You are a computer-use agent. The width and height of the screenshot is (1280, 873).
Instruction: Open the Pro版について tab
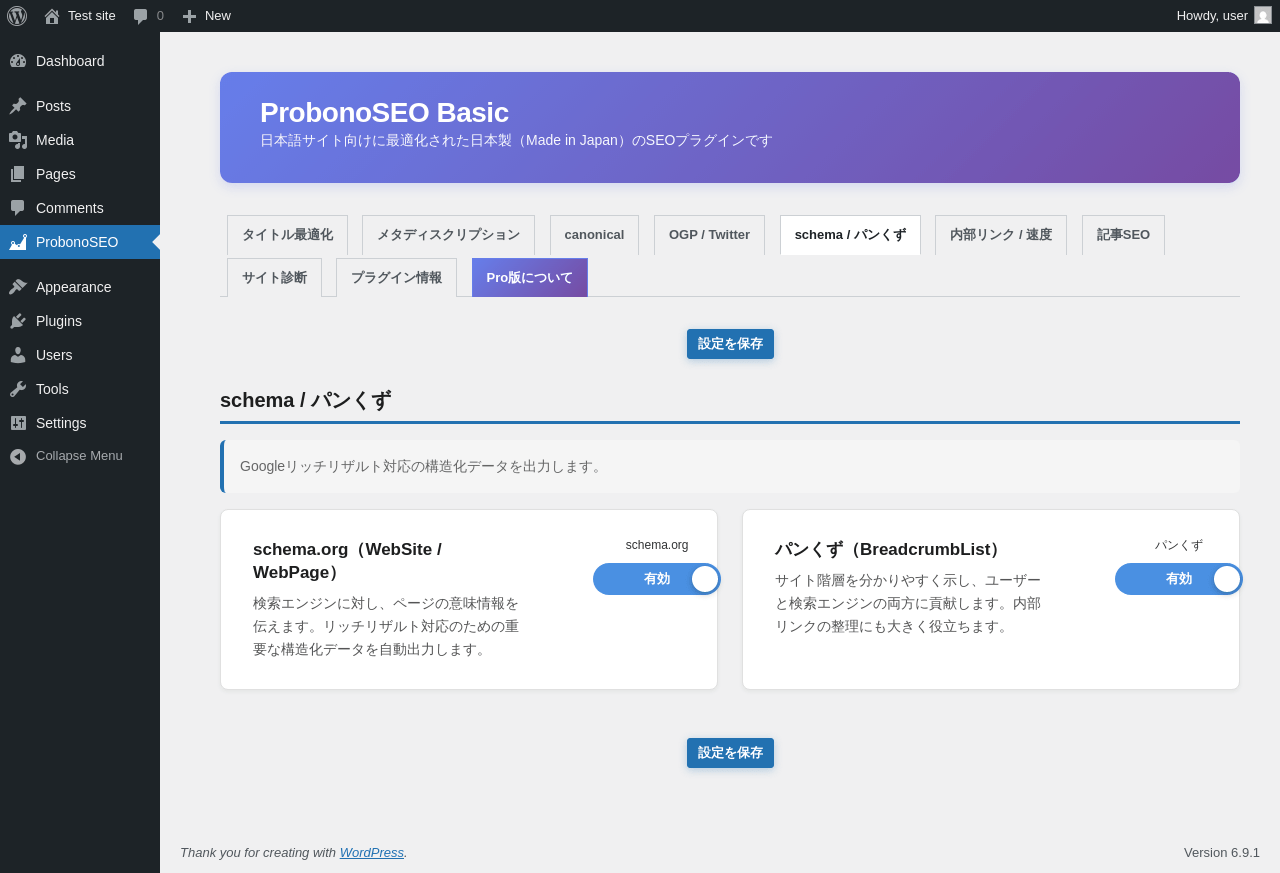coord(530,278)
